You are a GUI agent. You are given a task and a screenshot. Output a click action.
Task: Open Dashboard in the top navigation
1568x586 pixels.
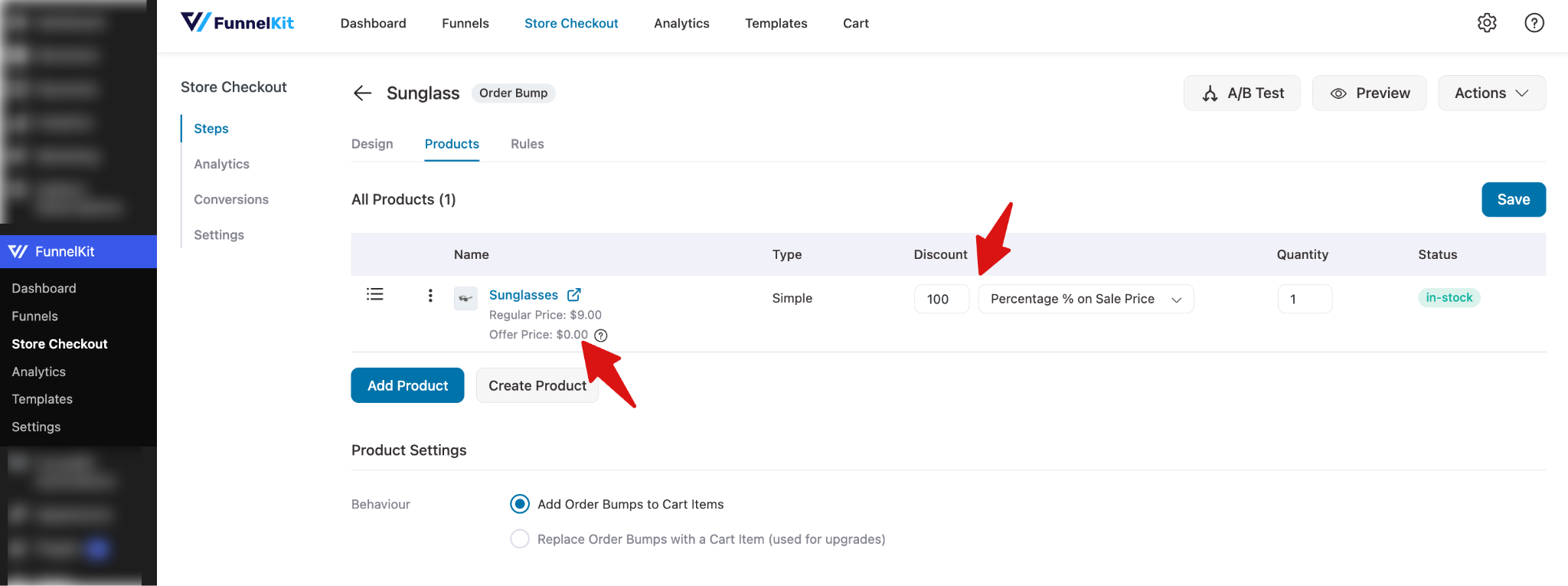click(x=374, y=24)
